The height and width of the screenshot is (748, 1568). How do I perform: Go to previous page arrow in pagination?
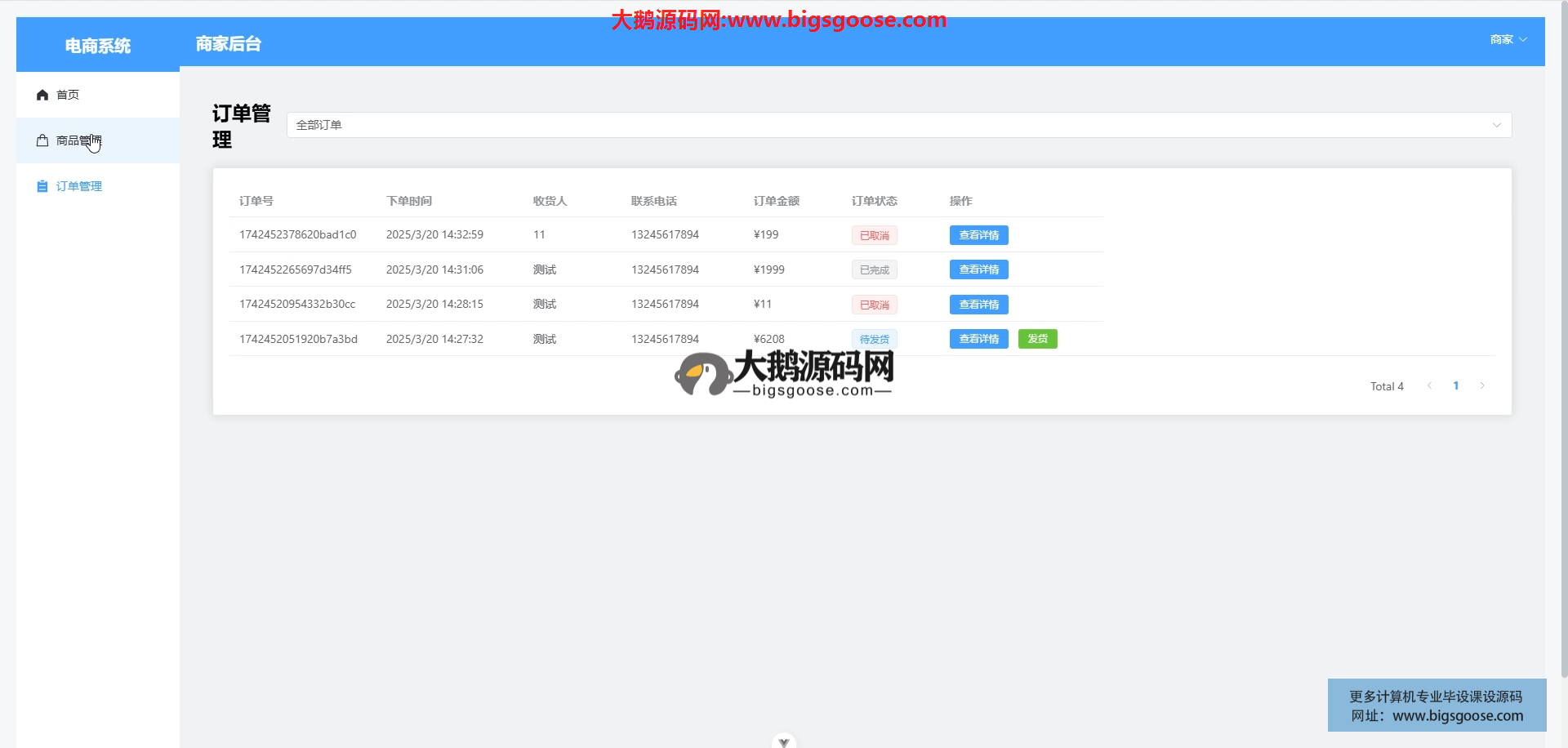pos(1429,386)
